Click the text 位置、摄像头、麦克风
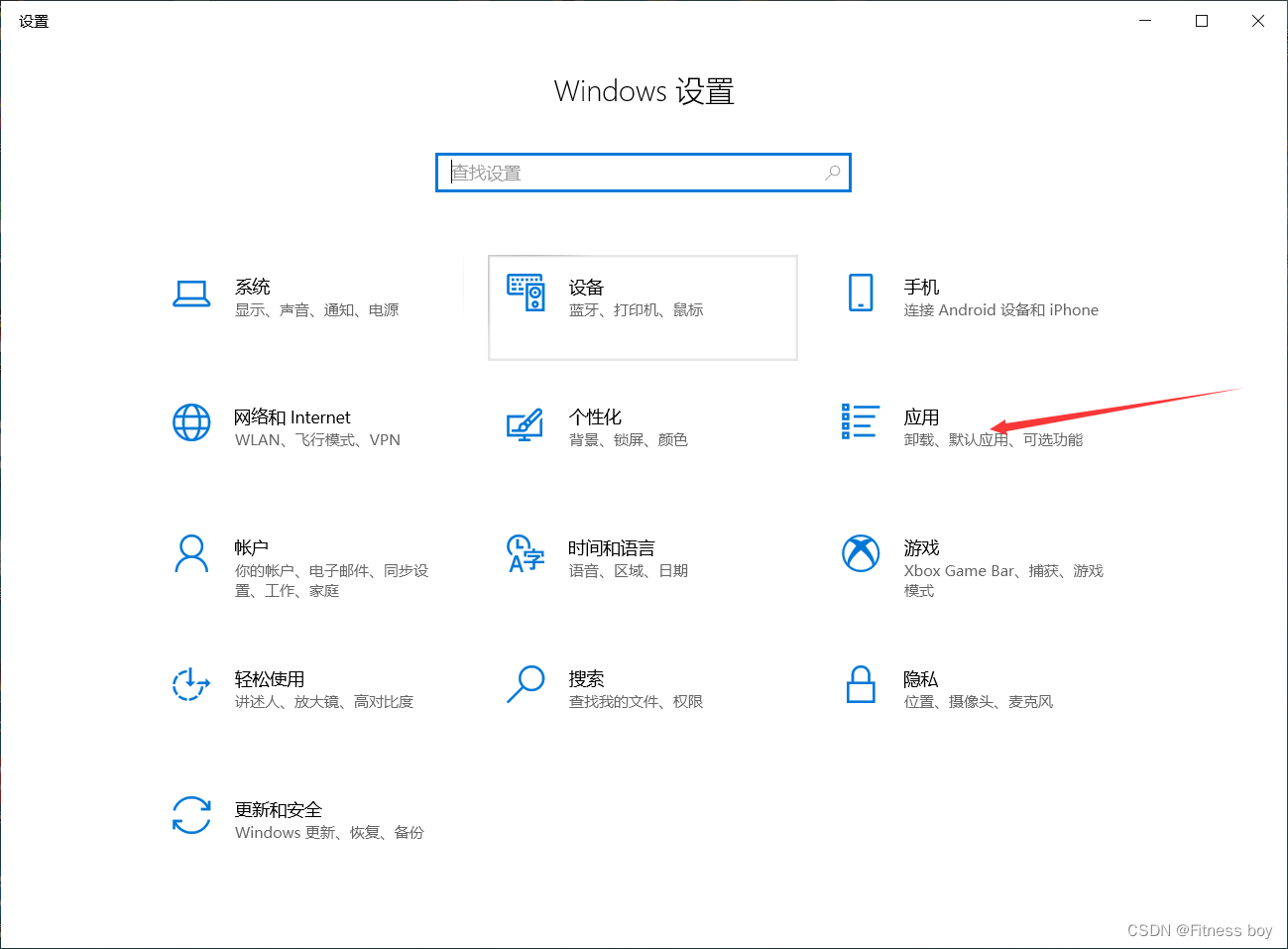1288x949 pixels. coord(979,702)
